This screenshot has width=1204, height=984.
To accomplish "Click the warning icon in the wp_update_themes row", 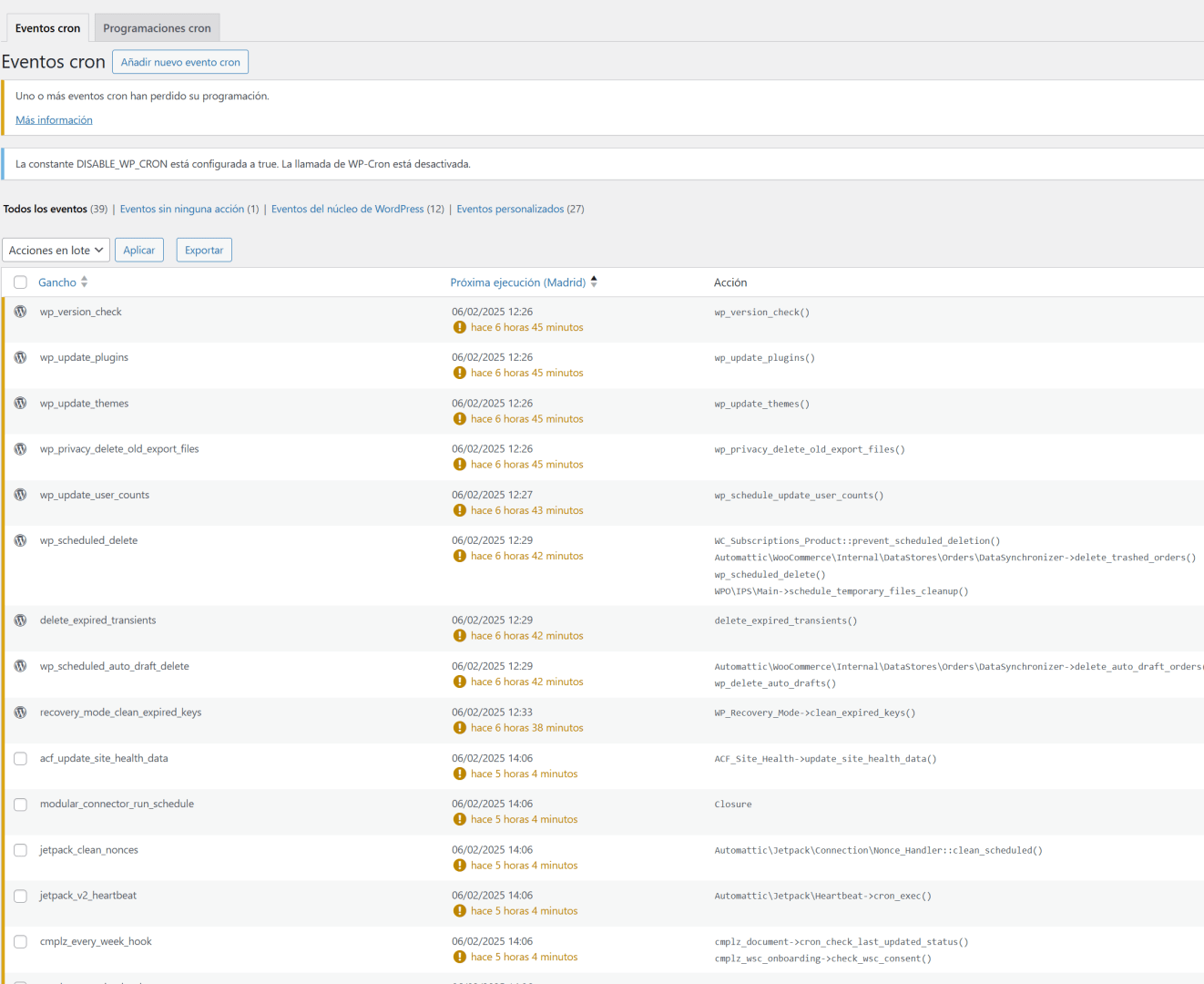I will (x=460, y=419).
